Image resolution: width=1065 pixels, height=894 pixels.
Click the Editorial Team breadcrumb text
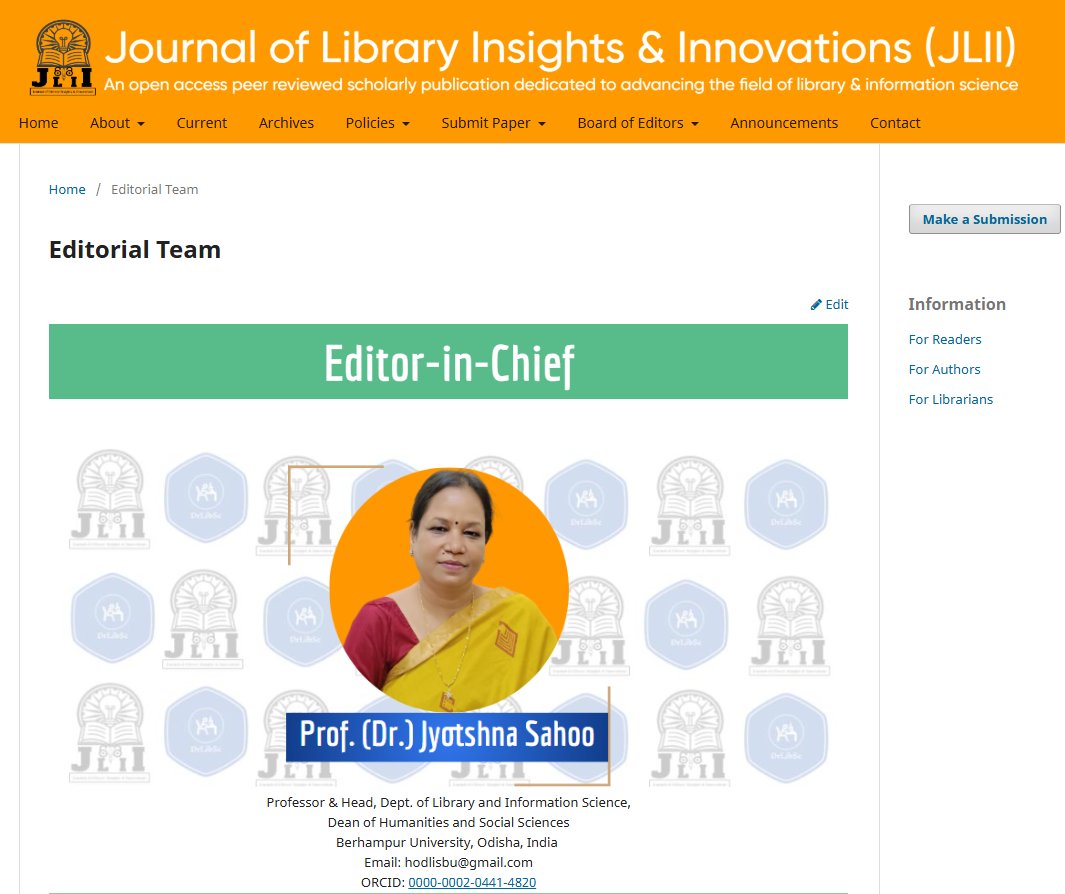(155, 190)
